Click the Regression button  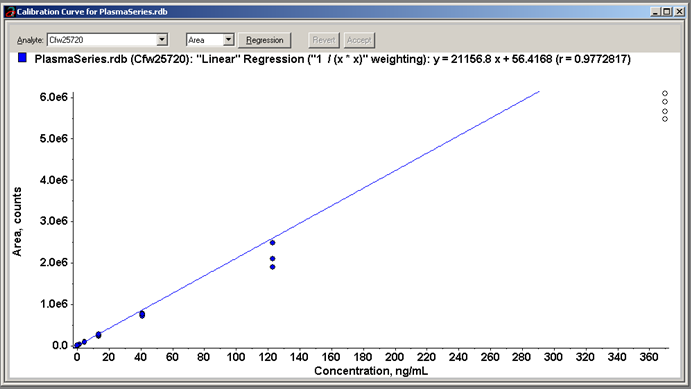click(x=264, y=40)
